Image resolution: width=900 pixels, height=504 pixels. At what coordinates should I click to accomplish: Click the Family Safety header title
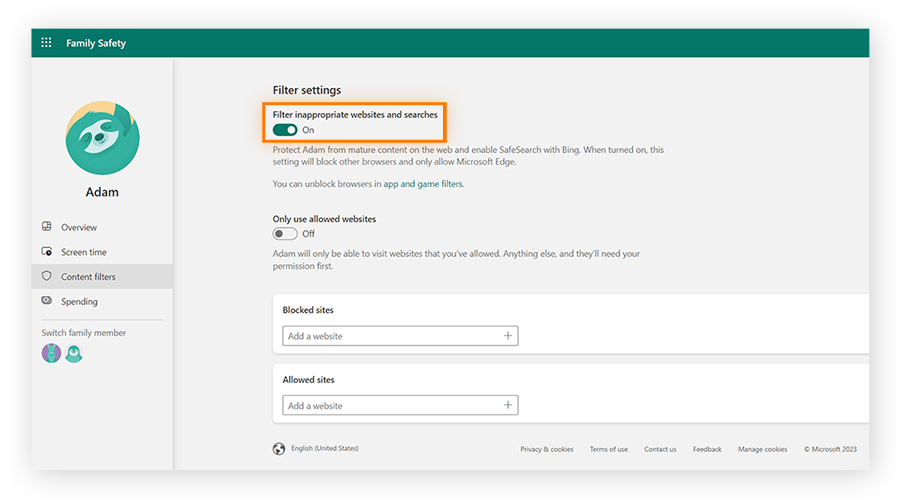96,43
